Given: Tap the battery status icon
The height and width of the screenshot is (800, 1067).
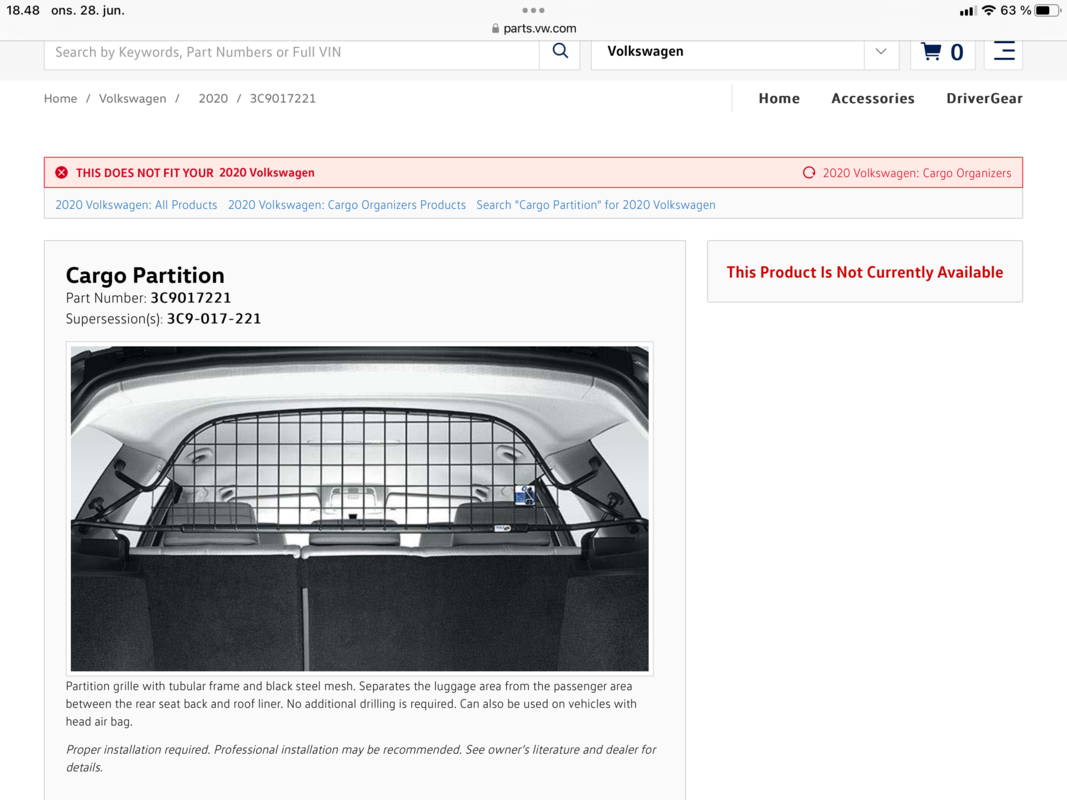Looking at the screenshot, I should (x=1046, y=11).
